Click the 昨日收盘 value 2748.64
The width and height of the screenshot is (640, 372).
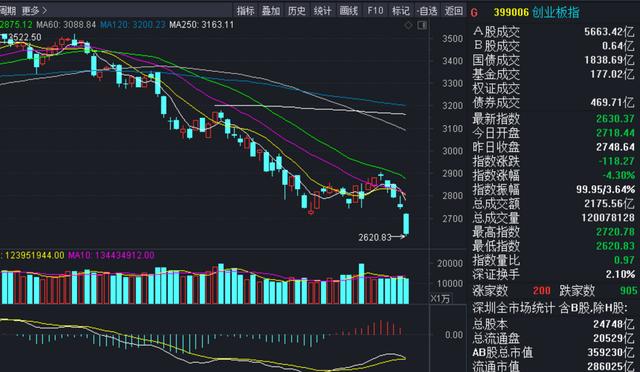[x=615, y=147]
